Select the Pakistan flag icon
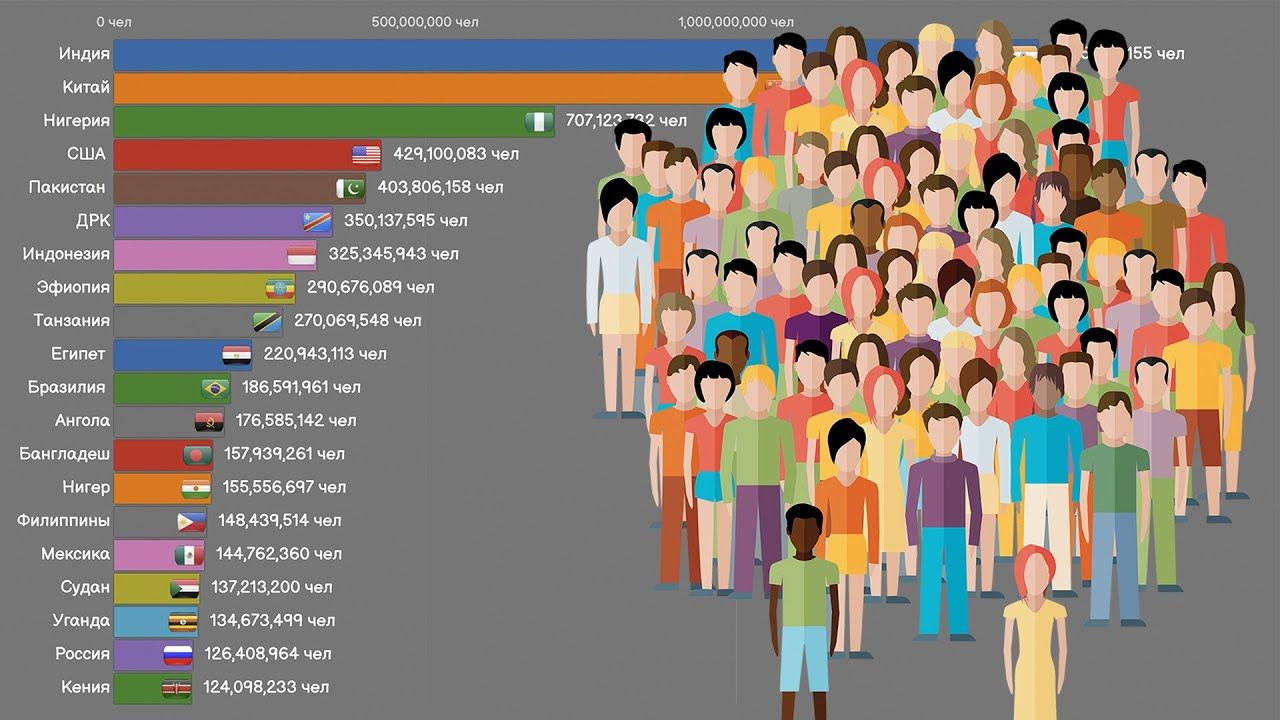The height and width of the screenshot is (720, 1280). click(x=350, y=188)
